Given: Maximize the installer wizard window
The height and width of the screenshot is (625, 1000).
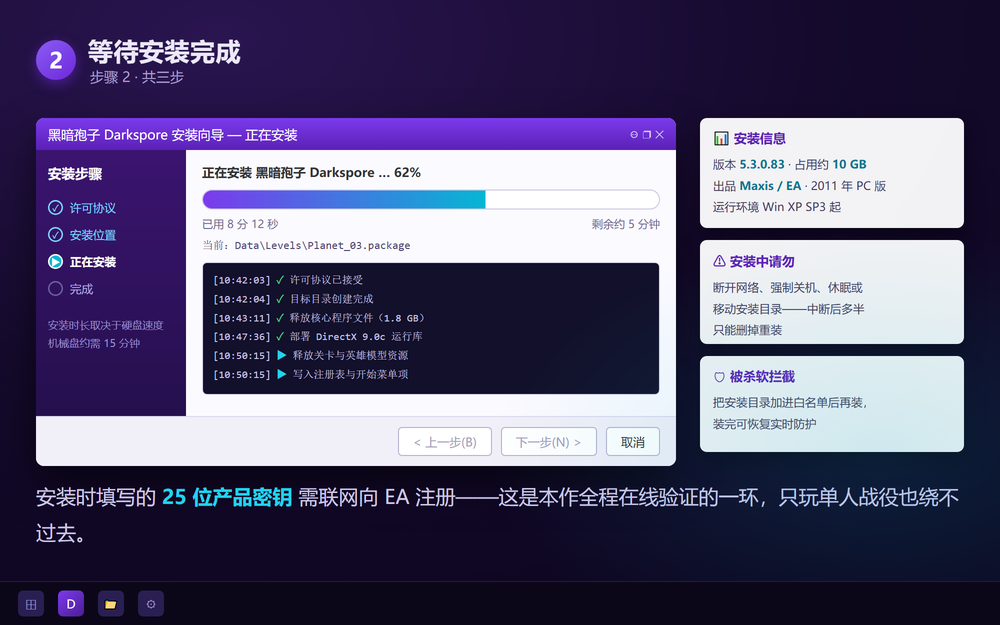Looking at the screenshot, I should 647,135.
